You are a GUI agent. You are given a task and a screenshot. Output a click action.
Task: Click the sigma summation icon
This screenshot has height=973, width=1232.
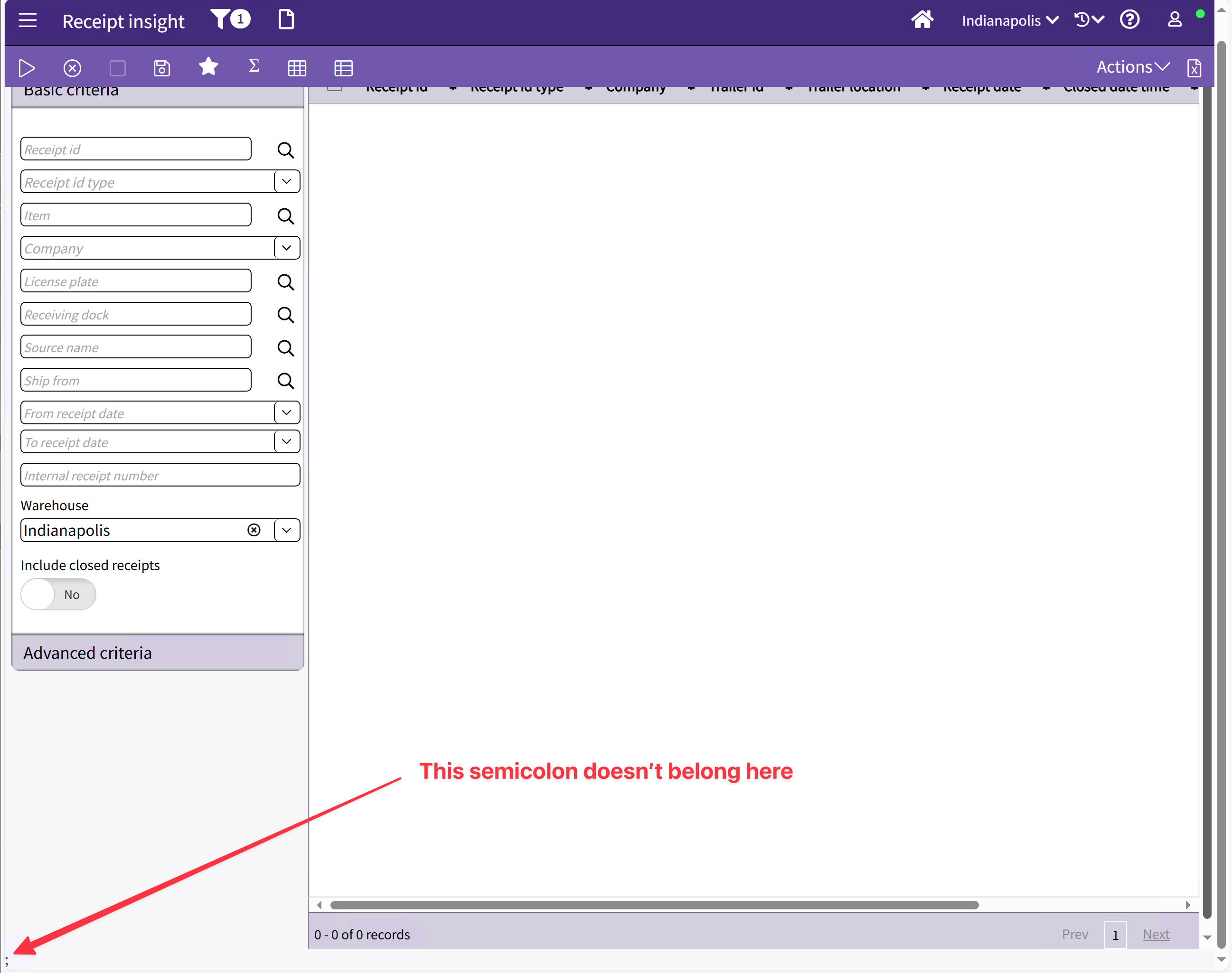254,66
